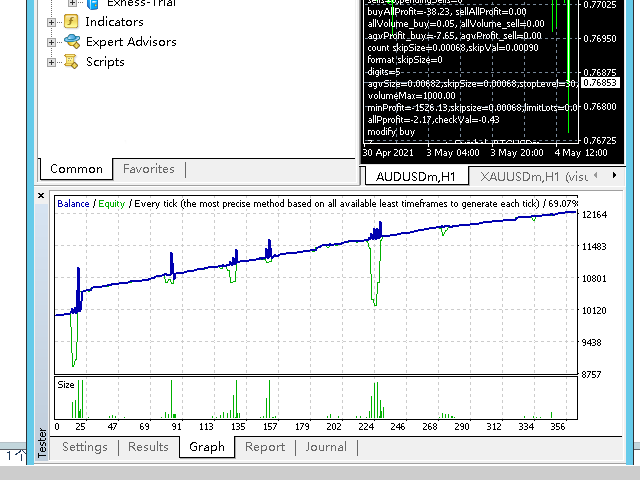Click the Expert Advisors hat icon
Viewport: 640px width, 480px height.
(72, 41)
